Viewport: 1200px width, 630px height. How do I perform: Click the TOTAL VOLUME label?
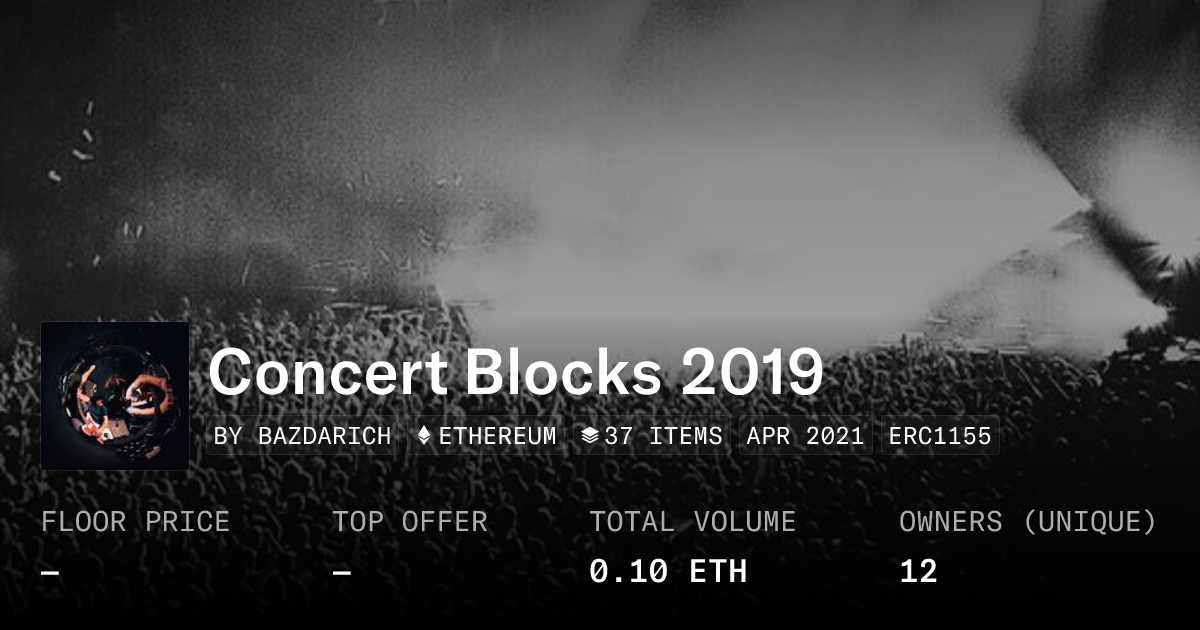(x=692, y=521)
